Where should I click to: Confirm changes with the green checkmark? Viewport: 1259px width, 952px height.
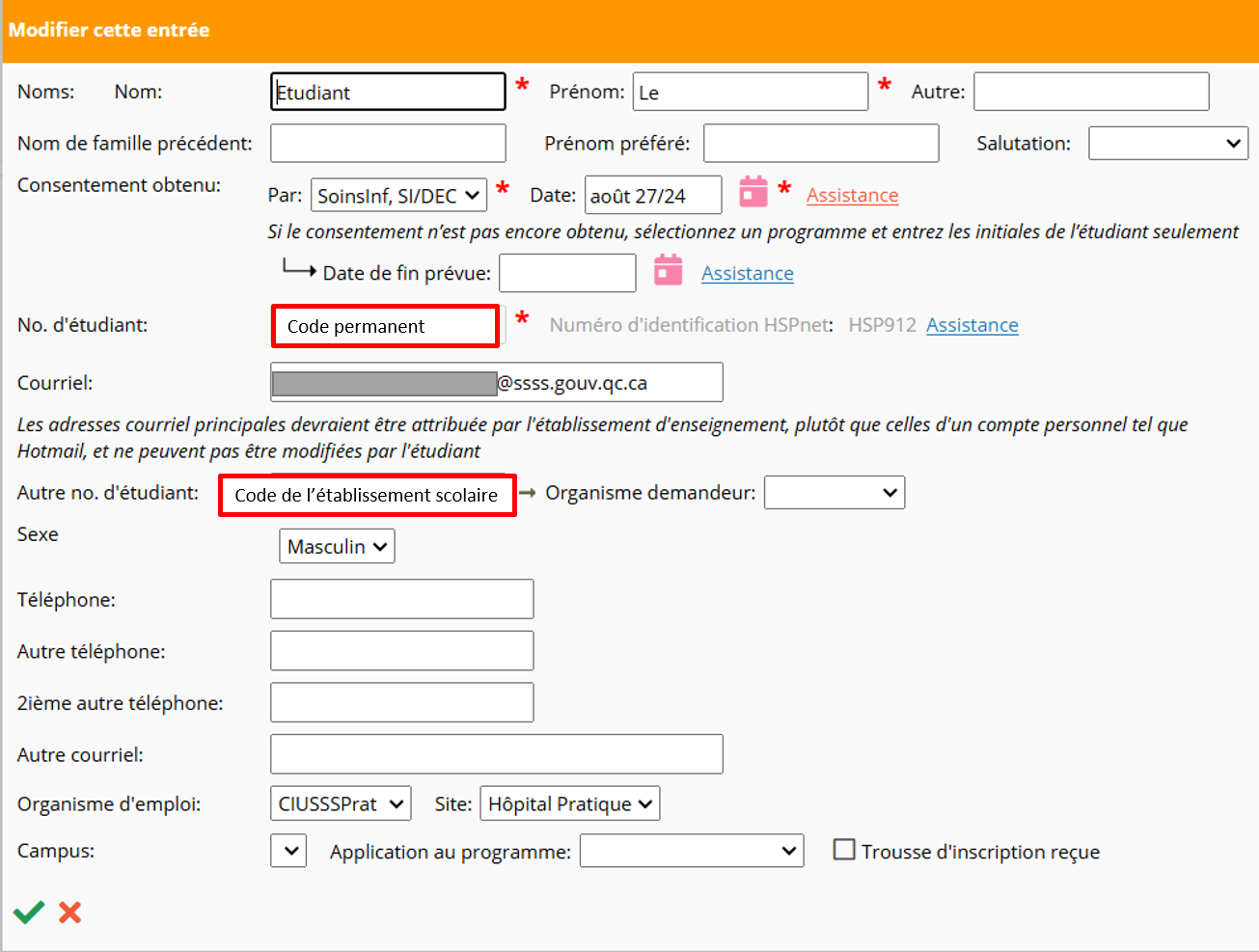pos(29,911)
